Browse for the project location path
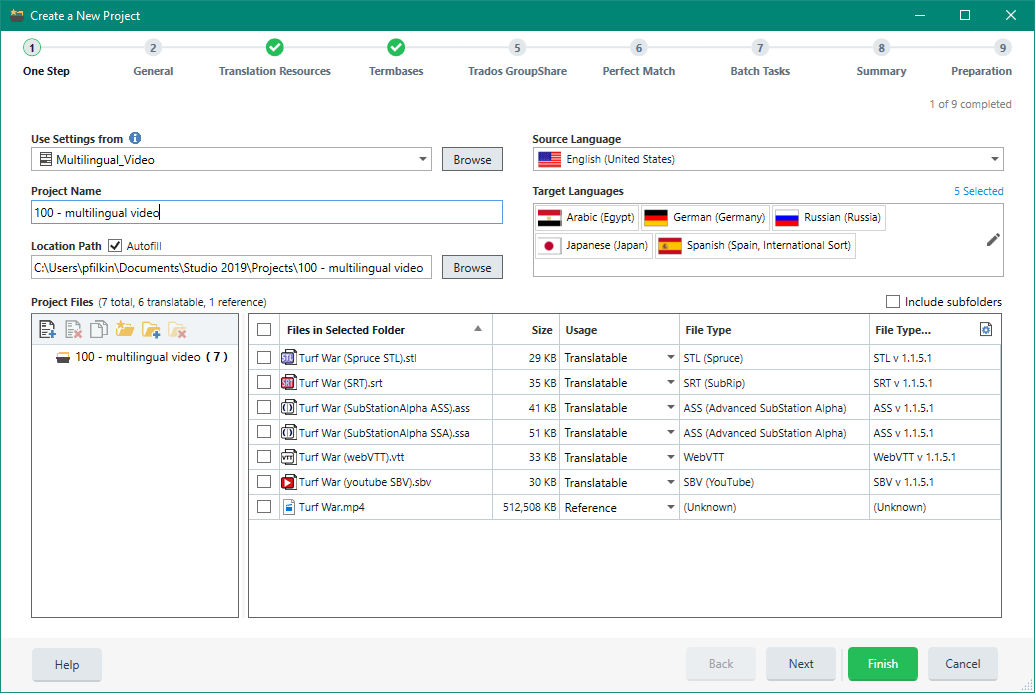 coord(472,268)
